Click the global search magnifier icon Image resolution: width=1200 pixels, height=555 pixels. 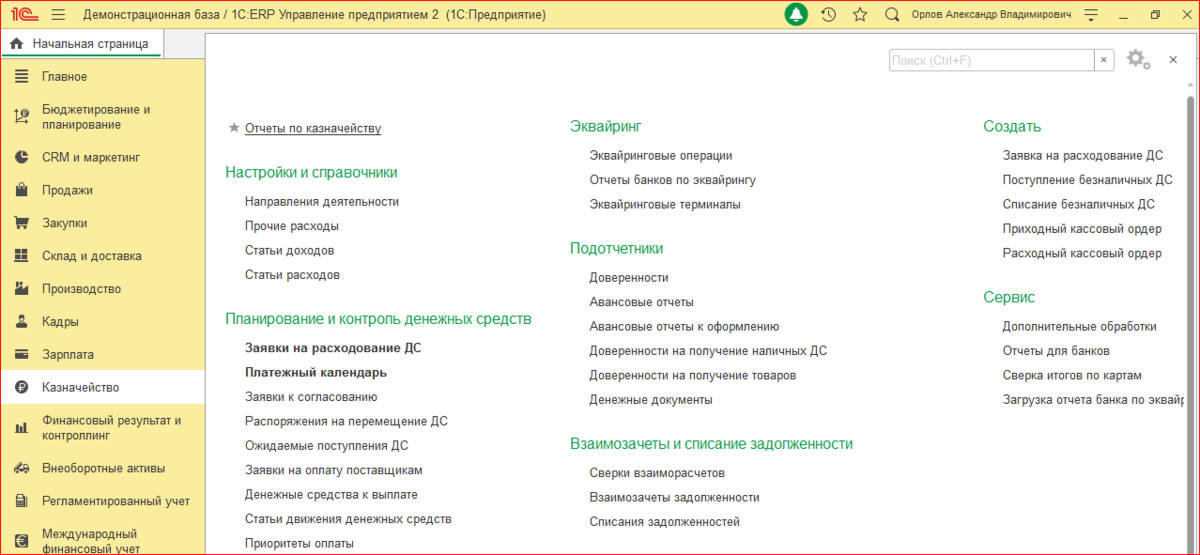pyautogui.click(x=892, y=15)
